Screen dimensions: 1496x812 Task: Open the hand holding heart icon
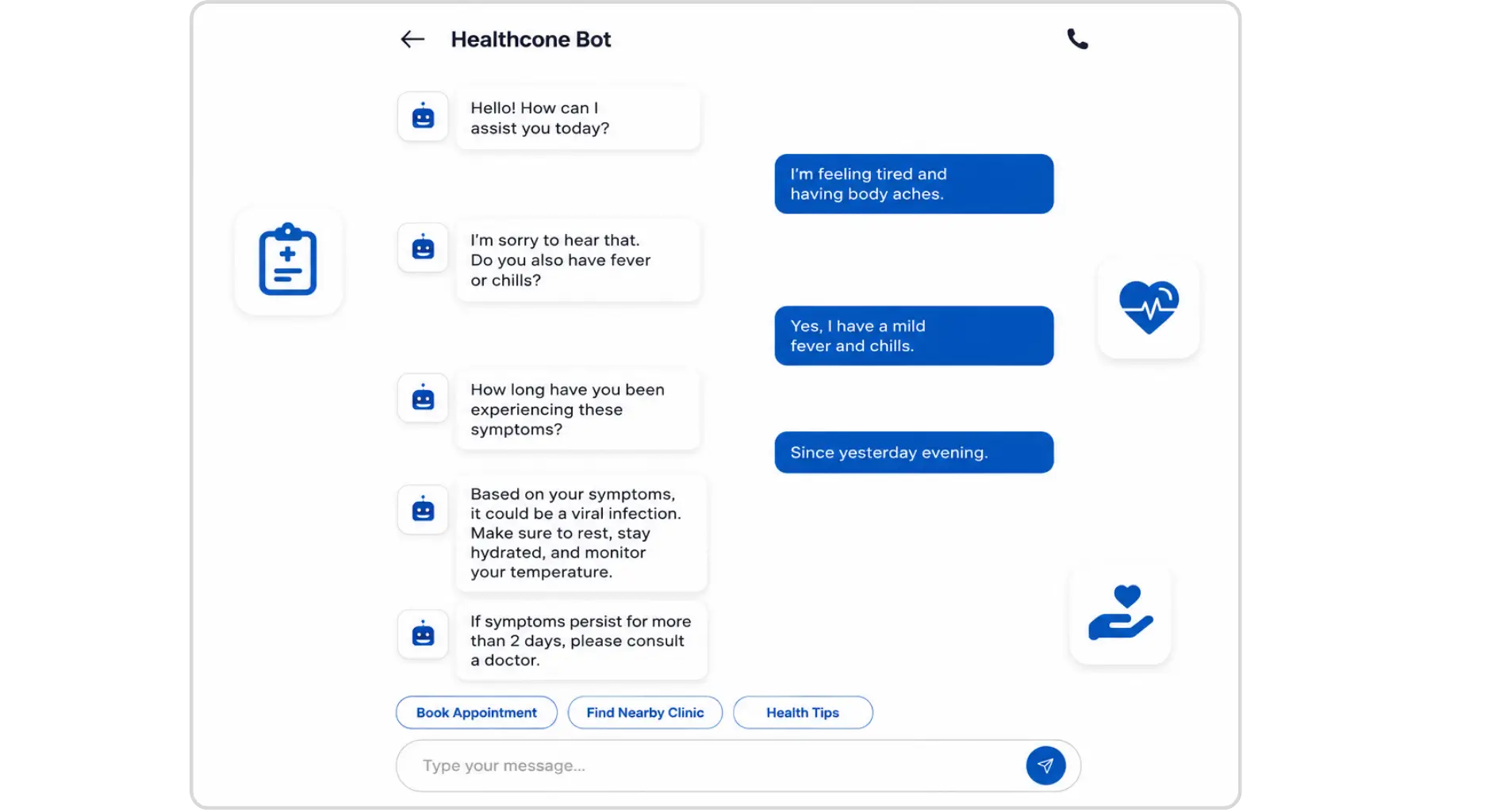click(1120, 614)
